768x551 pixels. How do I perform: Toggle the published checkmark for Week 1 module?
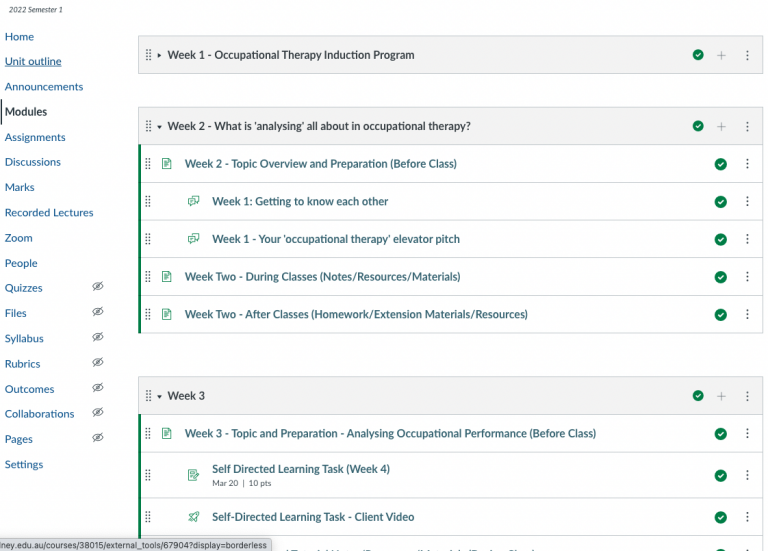tap(698, 55)
